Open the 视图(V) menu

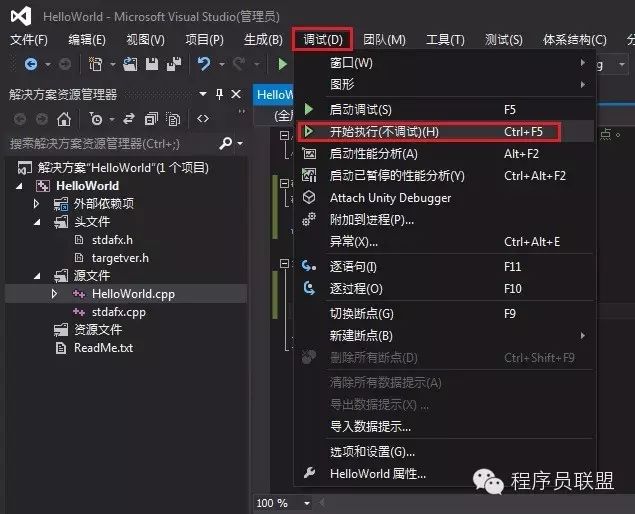point(145,40)
